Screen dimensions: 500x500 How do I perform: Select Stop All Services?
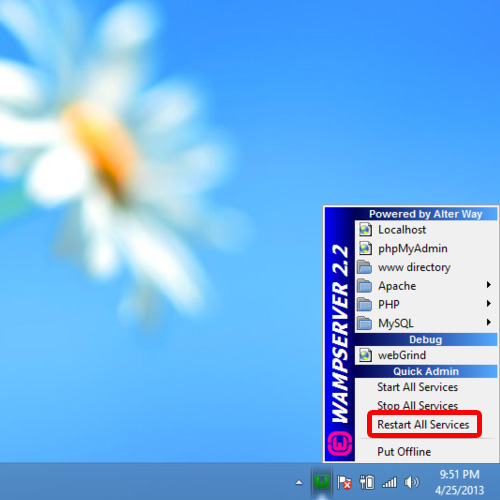pyautogui.click(x=417, y=406)
